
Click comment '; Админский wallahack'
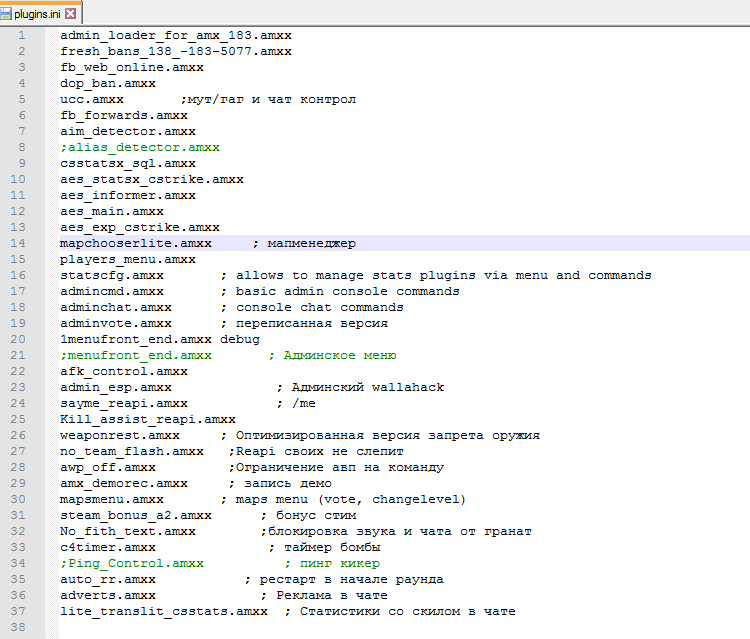tap(360, 387)
